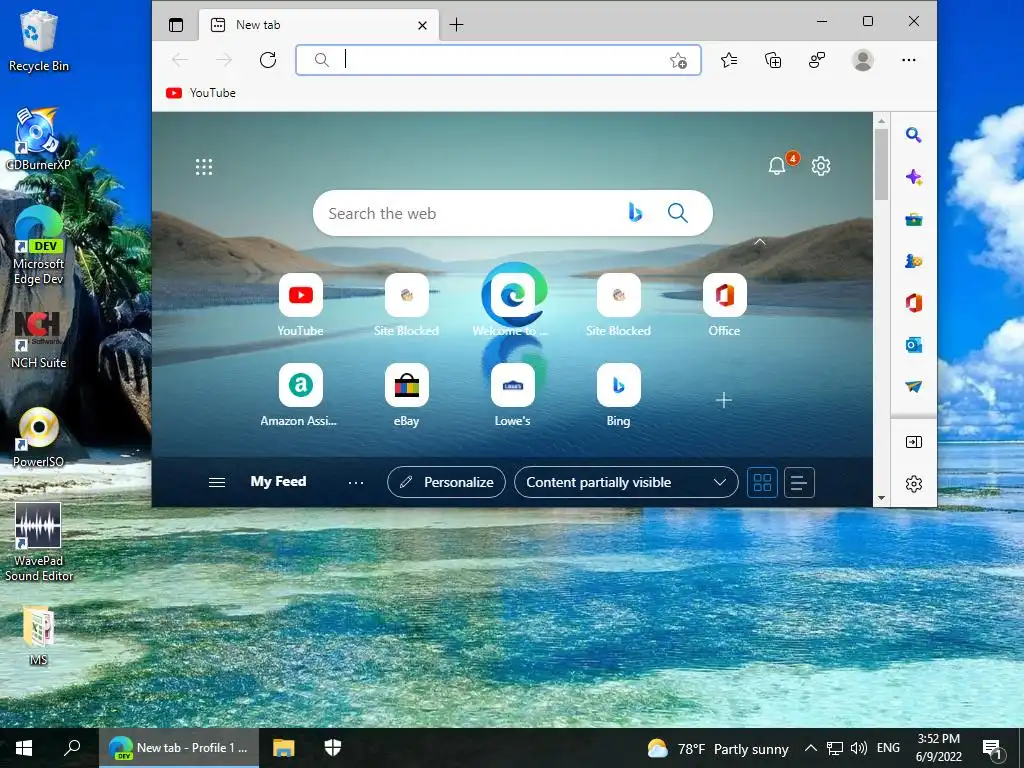This screenshot has width=1024, height=768.
Task: Open page settings gear on new tab
Action: coord(821,166)
